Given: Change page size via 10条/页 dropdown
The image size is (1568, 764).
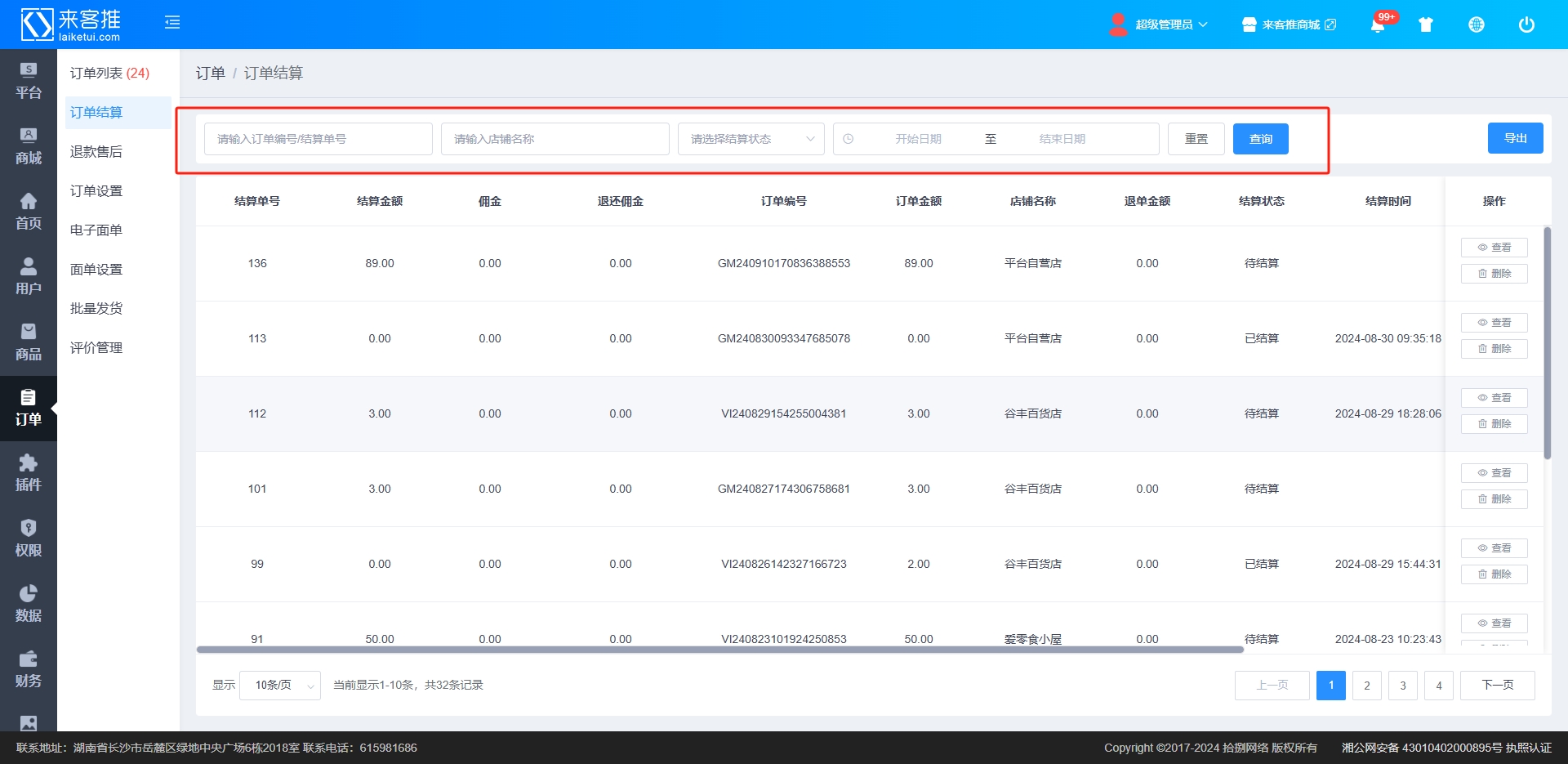Looking at the screenshot, I should [280, 686].
